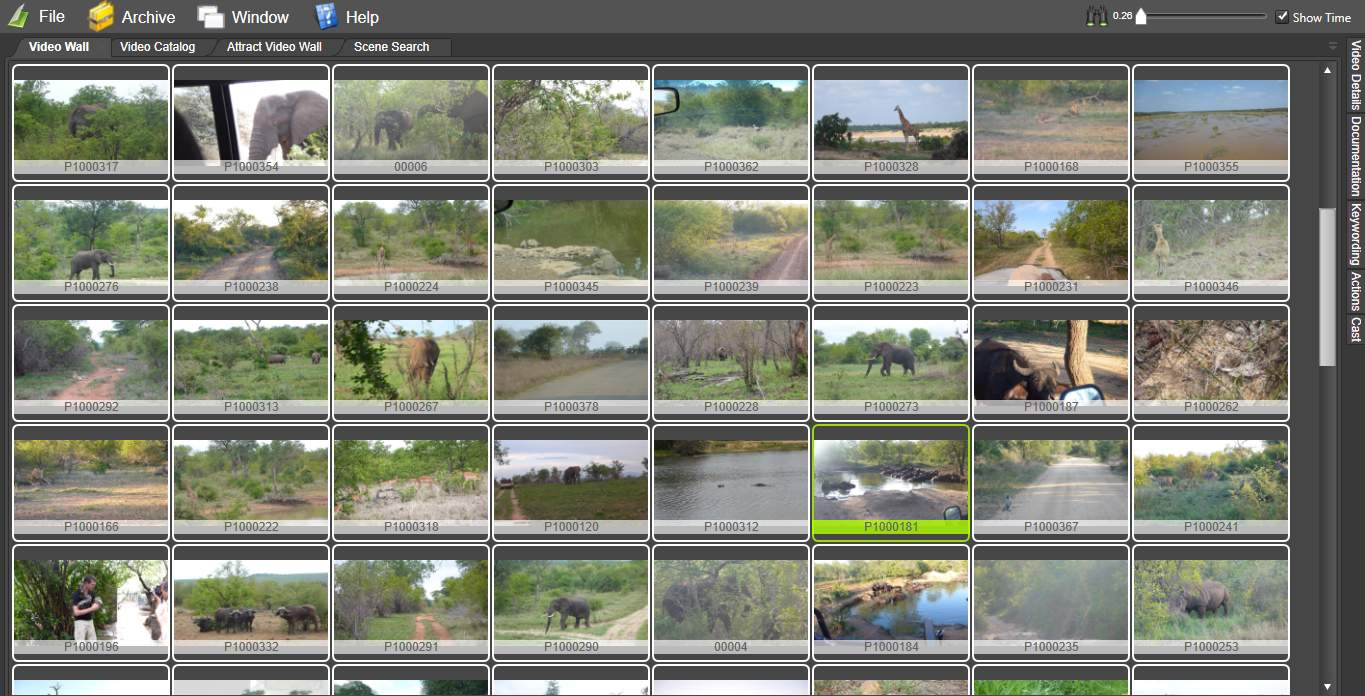This screenshot has width=1365, height=696.
Task: Select video thumbnail P1000184
Action: click(x=891, y=603)
